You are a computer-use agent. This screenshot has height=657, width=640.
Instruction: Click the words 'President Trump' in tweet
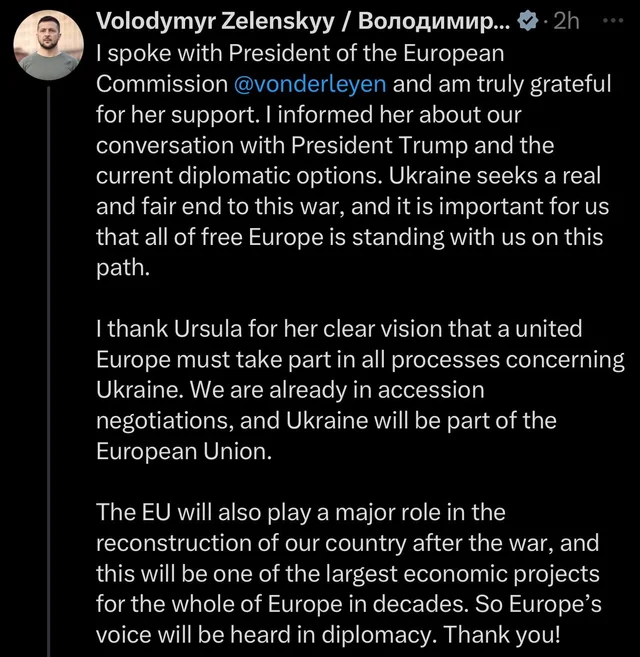coord(379,145)
